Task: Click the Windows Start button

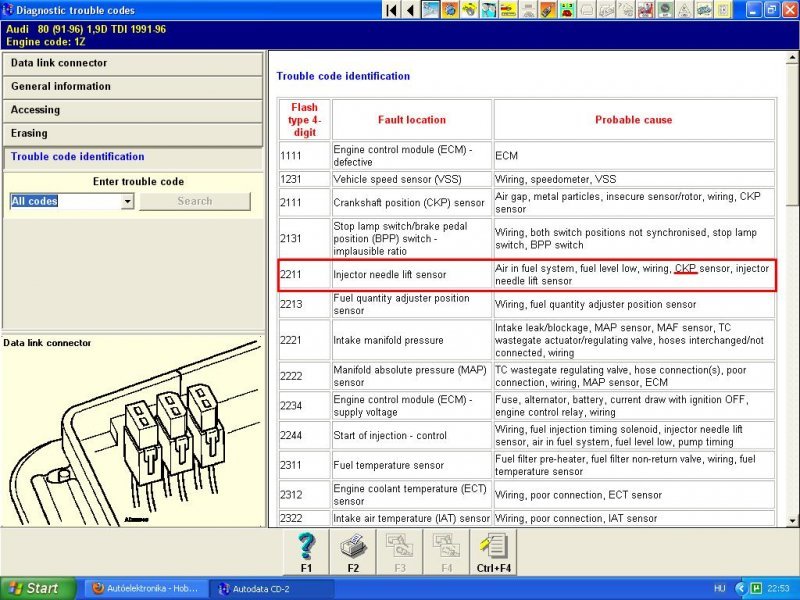Action: pyautogui.click(x=38, y=589)
